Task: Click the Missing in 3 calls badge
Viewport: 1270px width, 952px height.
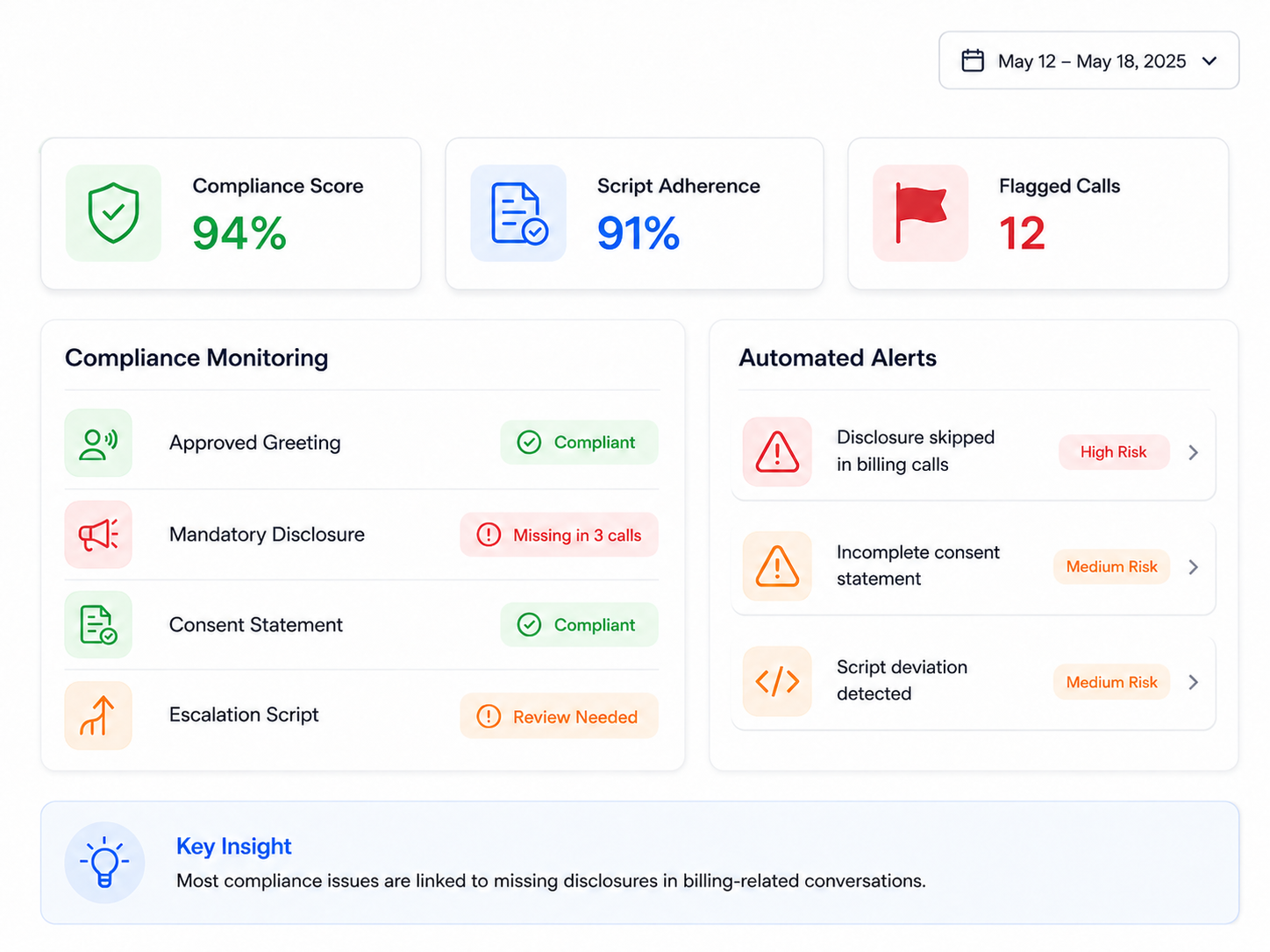Action: 559,535
